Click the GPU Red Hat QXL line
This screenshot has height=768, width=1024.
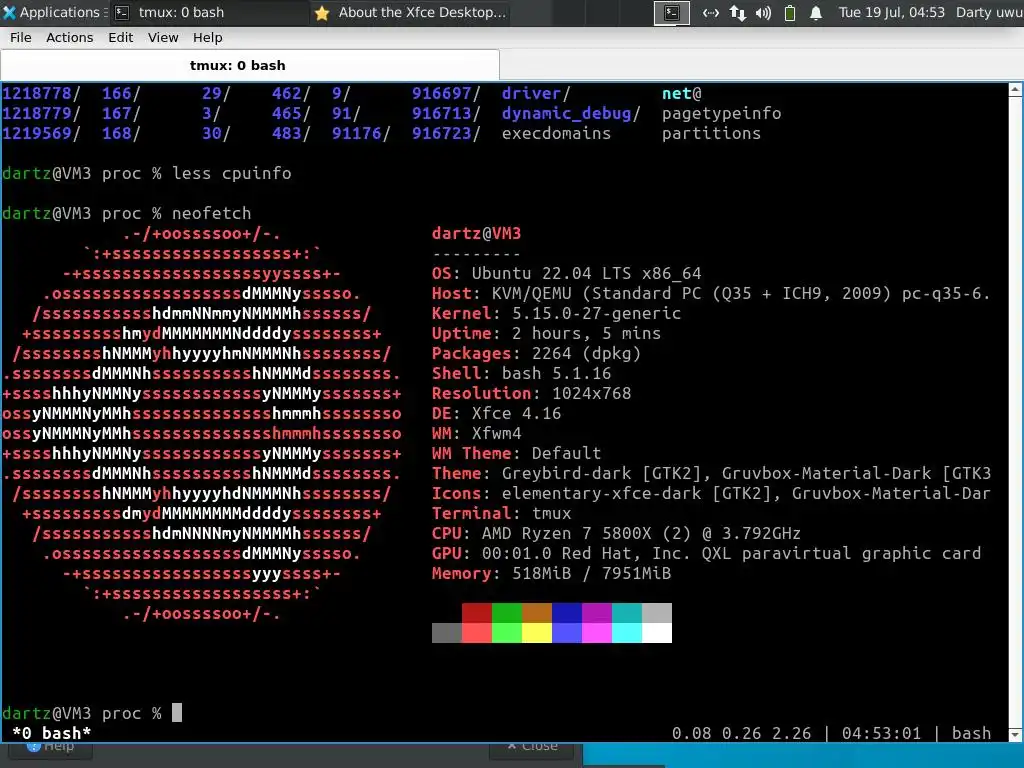(x=707, y=553)
